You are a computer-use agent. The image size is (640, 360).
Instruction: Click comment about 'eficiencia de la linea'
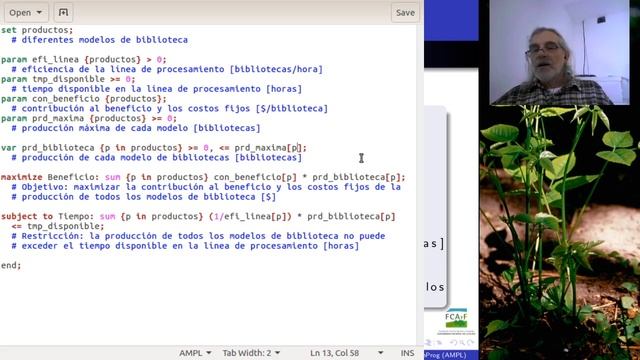(167, 69)
